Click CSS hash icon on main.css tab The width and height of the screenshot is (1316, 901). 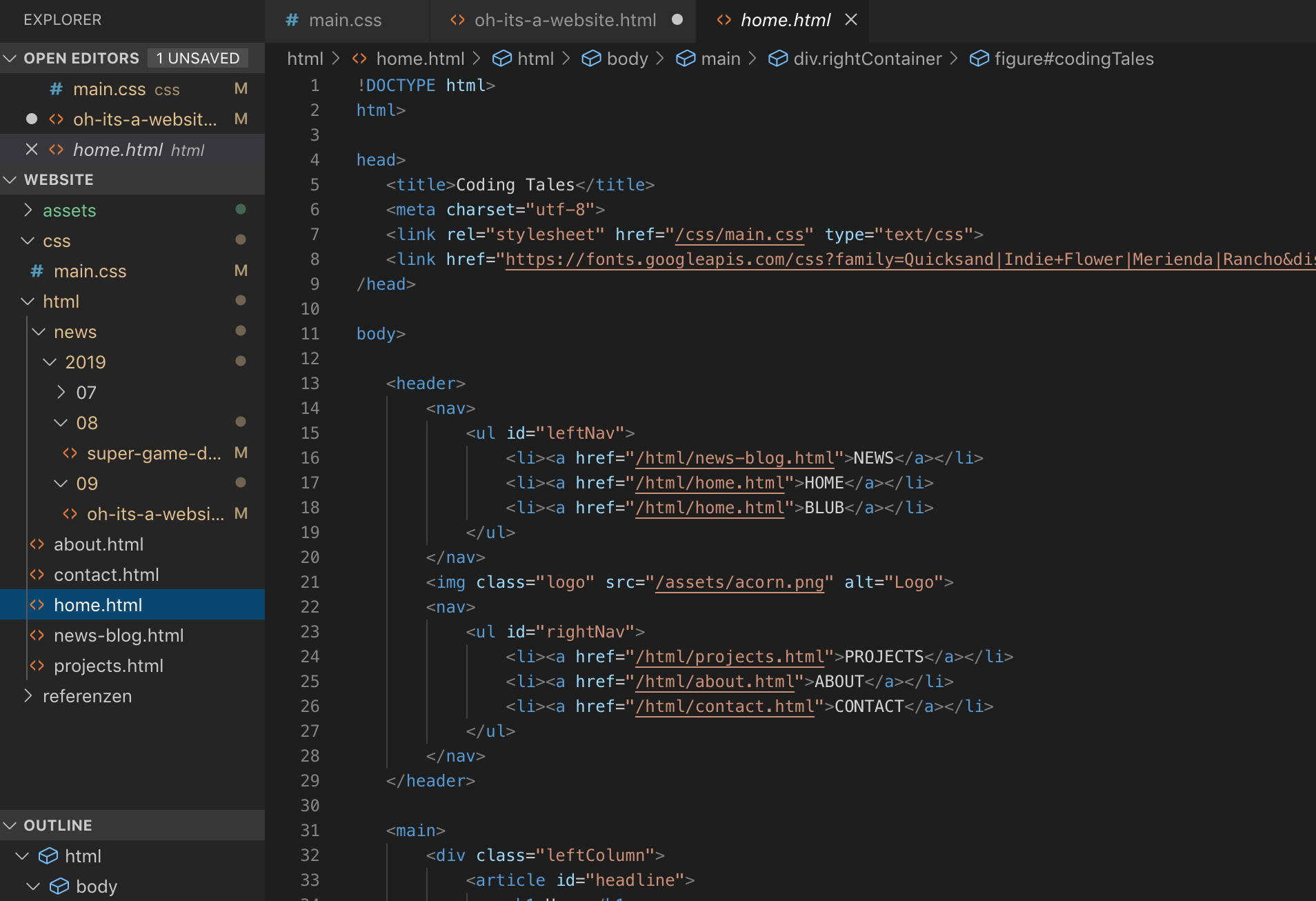292,20
